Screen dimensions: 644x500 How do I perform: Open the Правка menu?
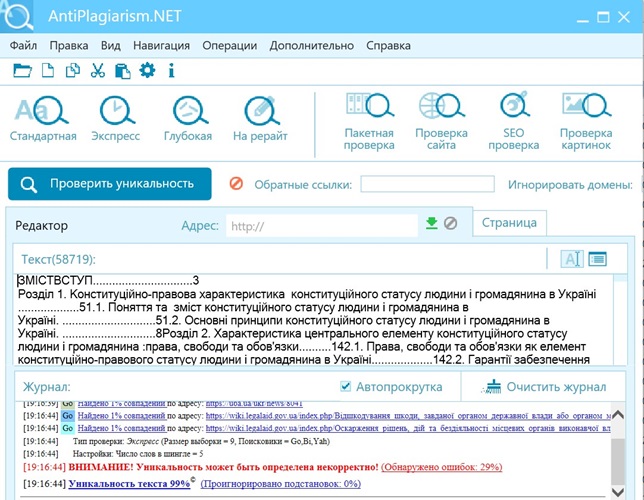pyautogui.click(x=69, y=46)
